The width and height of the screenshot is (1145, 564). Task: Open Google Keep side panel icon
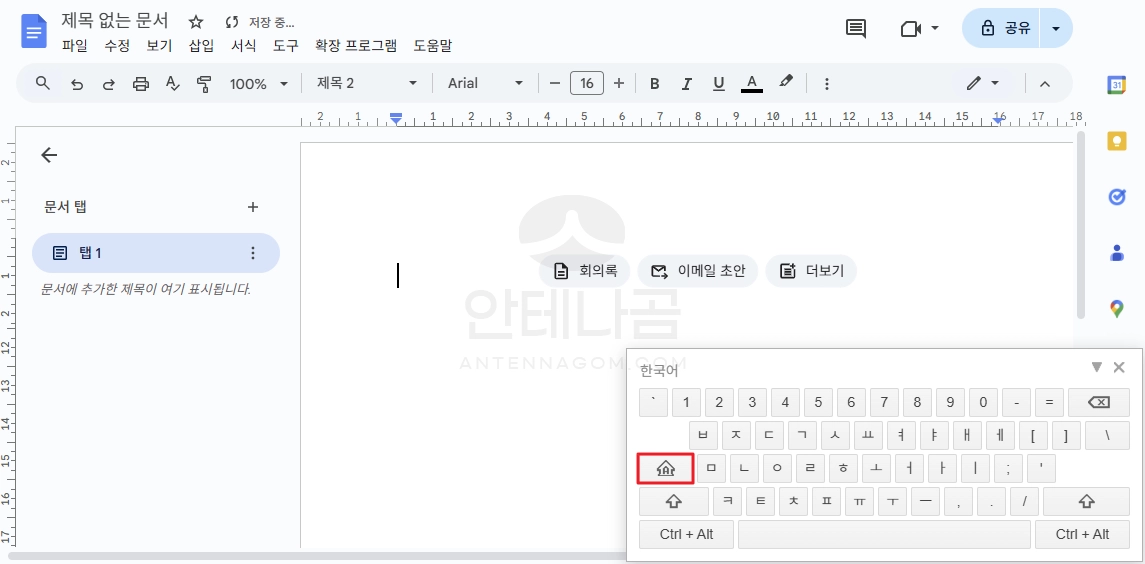click(x=1117, y=141)
